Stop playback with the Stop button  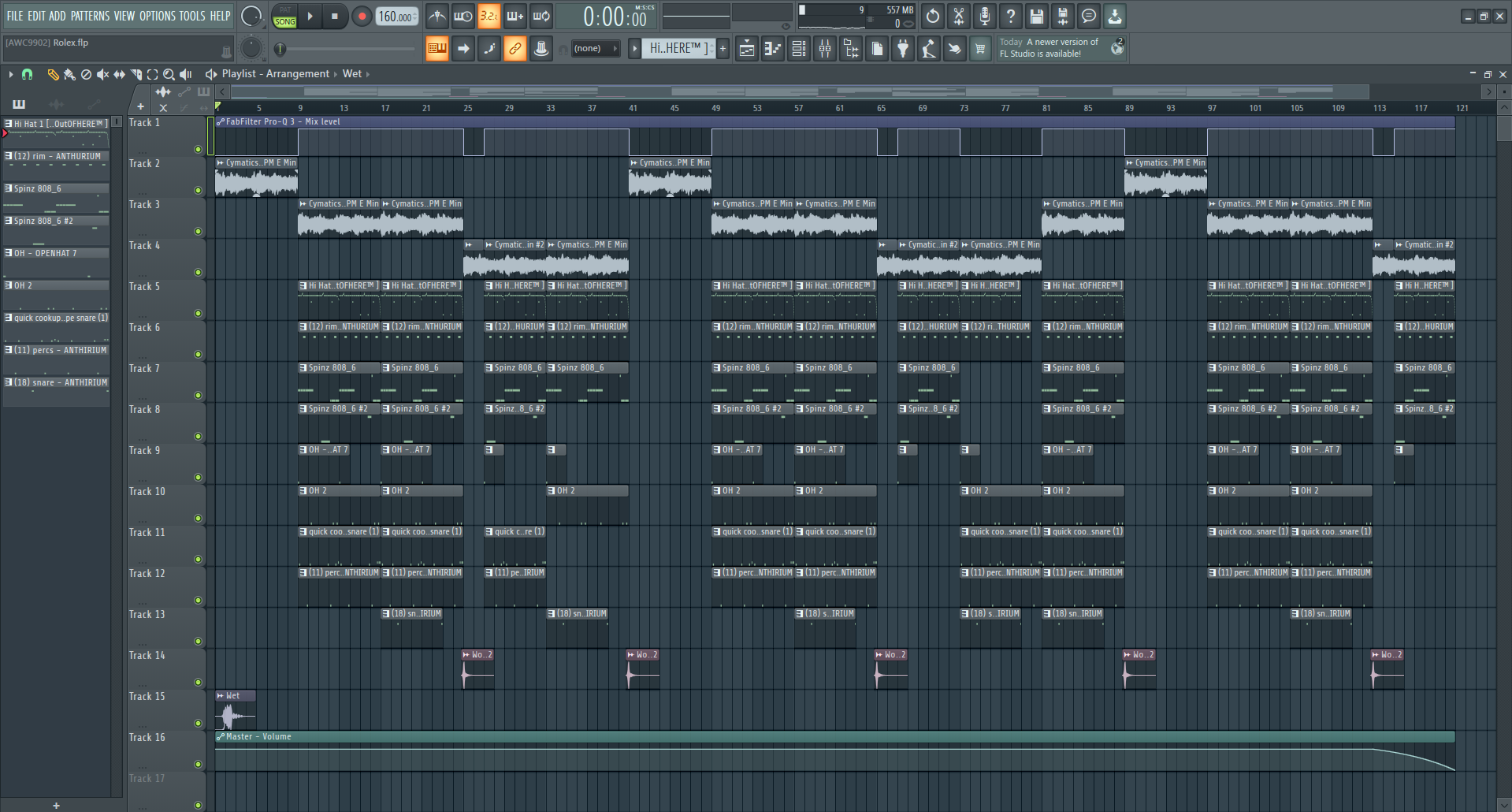coord(335,16)
